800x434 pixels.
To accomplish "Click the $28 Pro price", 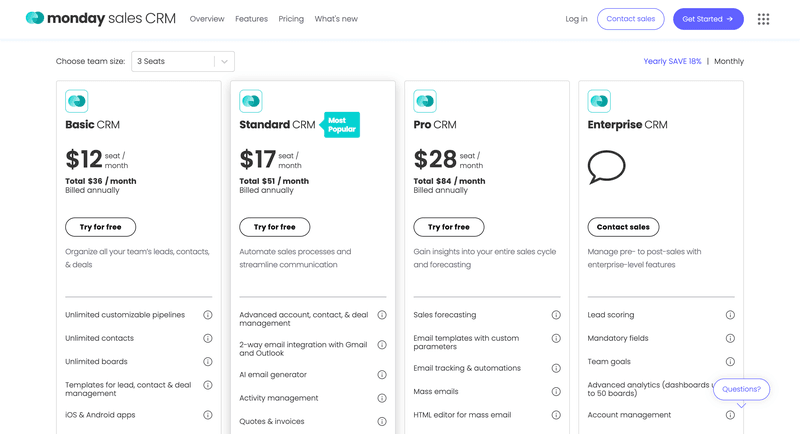I will [435, 159].
